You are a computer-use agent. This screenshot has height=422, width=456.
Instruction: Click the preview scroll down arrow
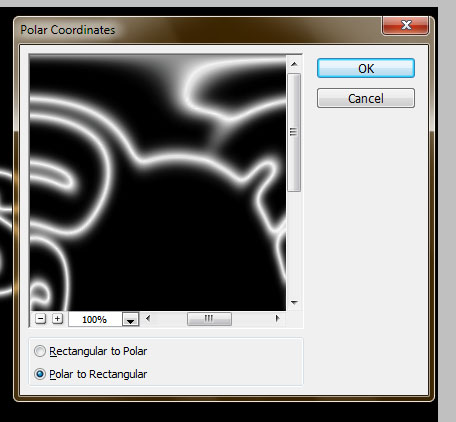294,303
